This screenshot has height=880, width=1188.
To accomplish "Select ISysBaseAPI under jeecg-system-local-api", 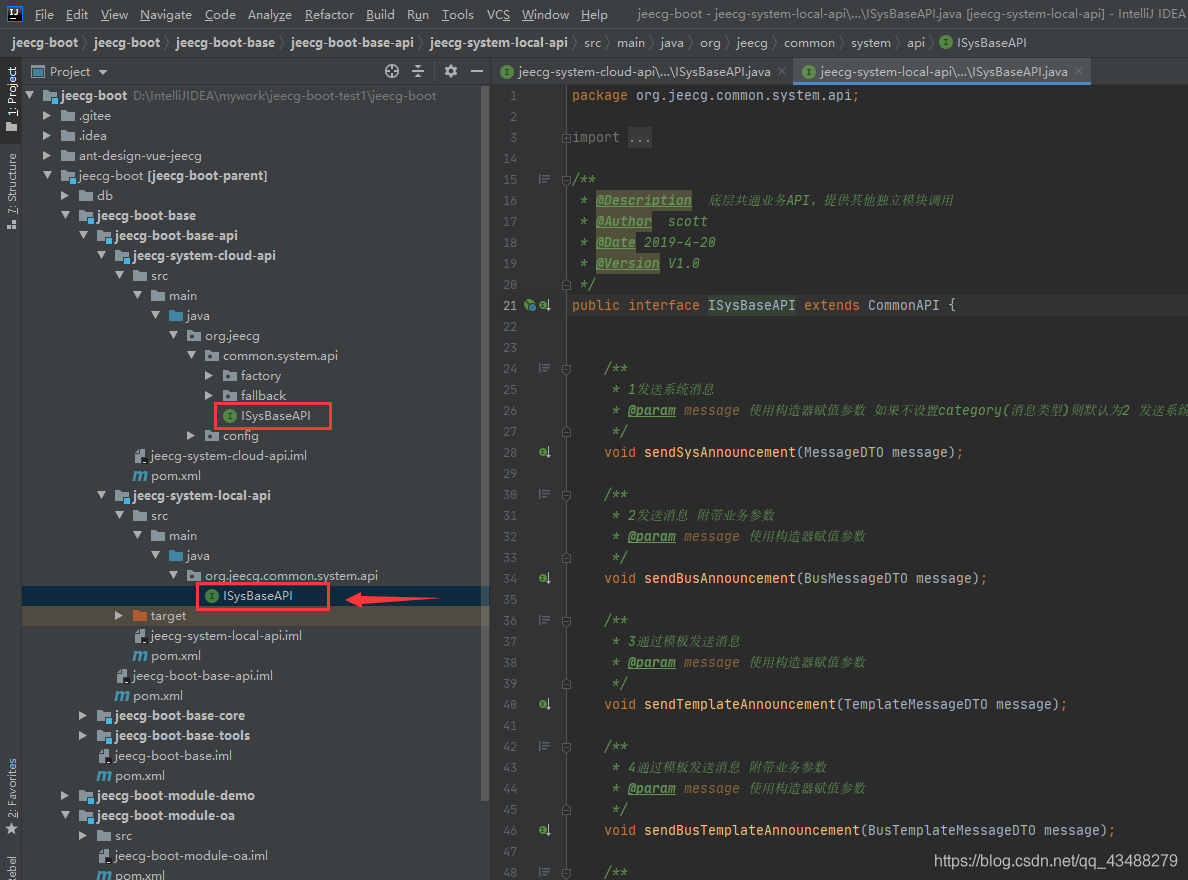I will pyautogui.click(x=257, y=596).
